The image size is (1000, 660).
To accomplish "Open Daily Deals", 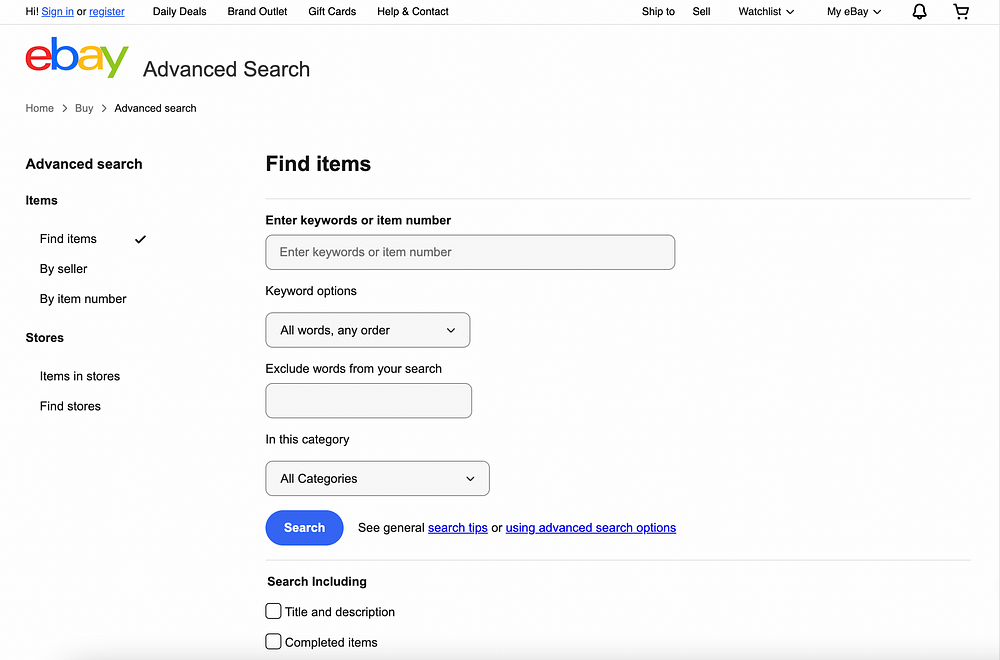I will [x=179, y=11].
